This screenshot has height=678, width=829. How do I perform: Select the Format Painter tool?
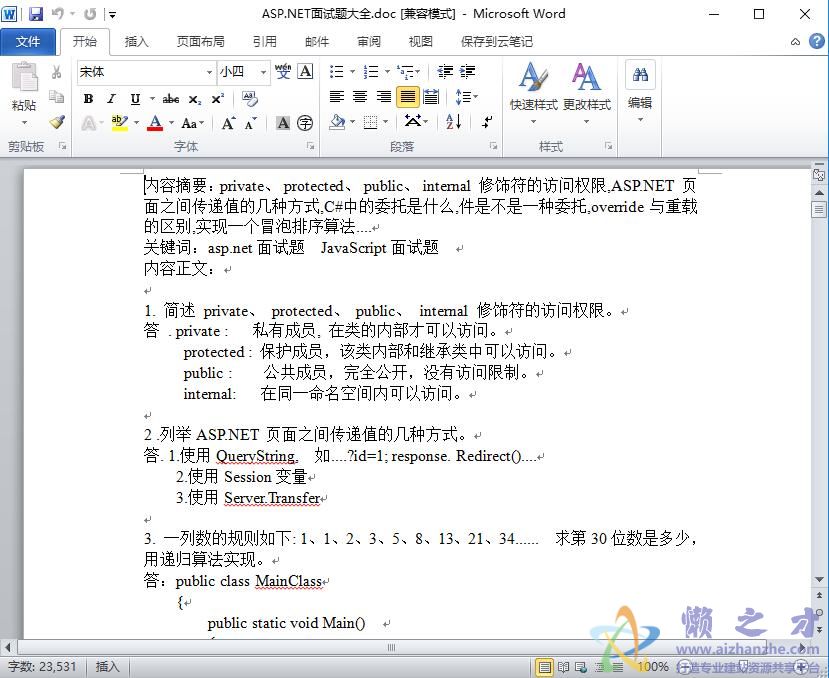[57, 122]
